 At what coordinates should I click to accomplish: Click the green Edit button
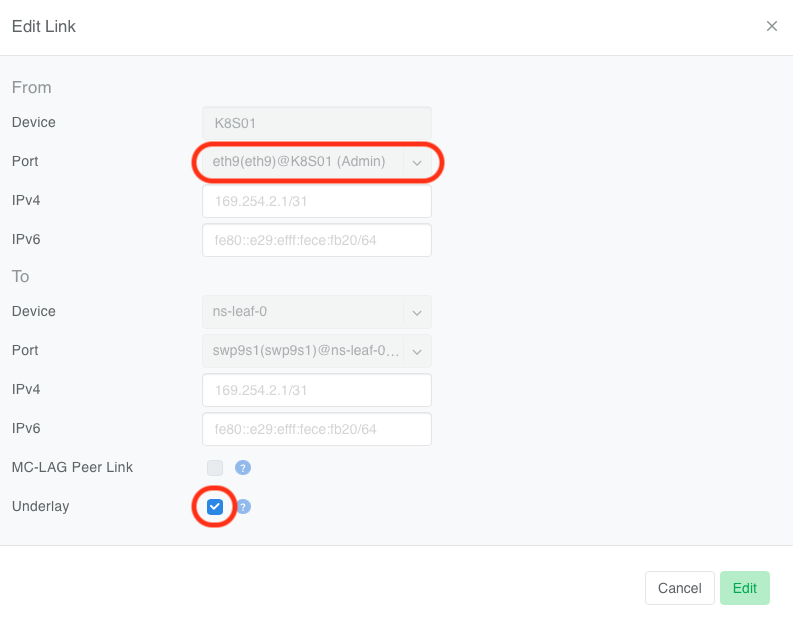745,588
